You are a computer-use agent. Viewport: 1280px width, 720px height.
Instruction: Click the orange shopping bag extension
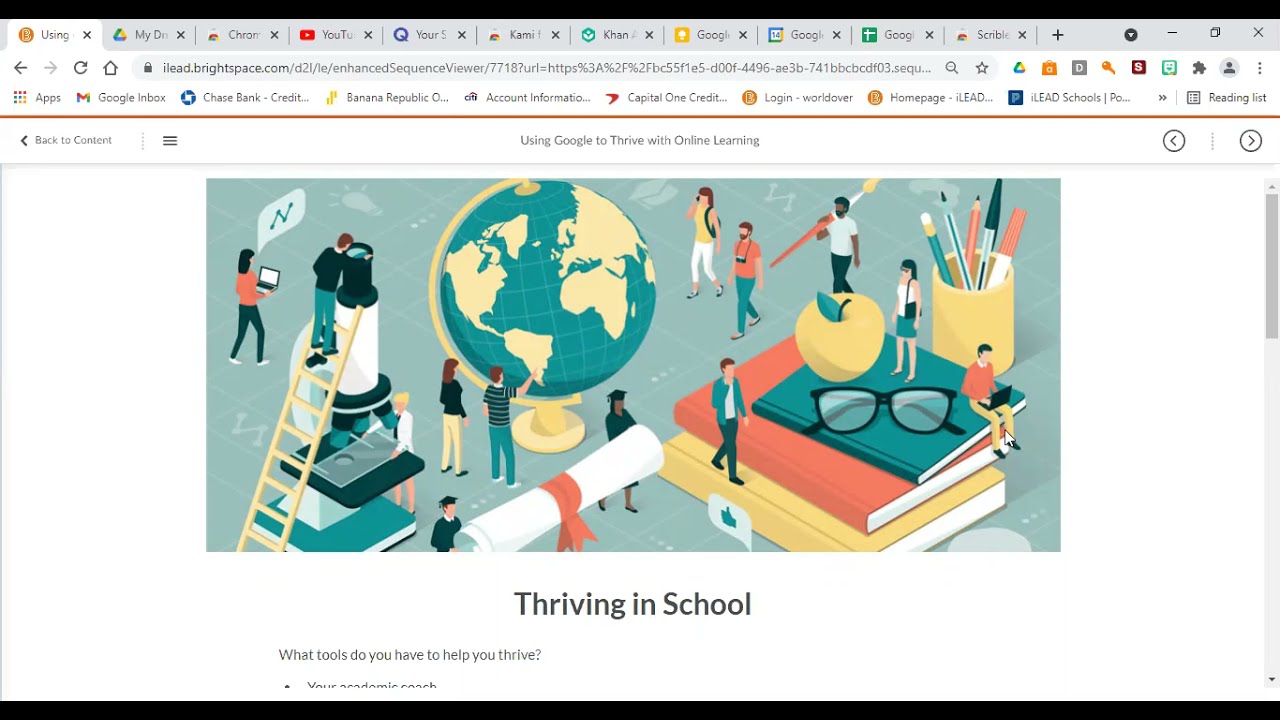tap(1049, 68)
